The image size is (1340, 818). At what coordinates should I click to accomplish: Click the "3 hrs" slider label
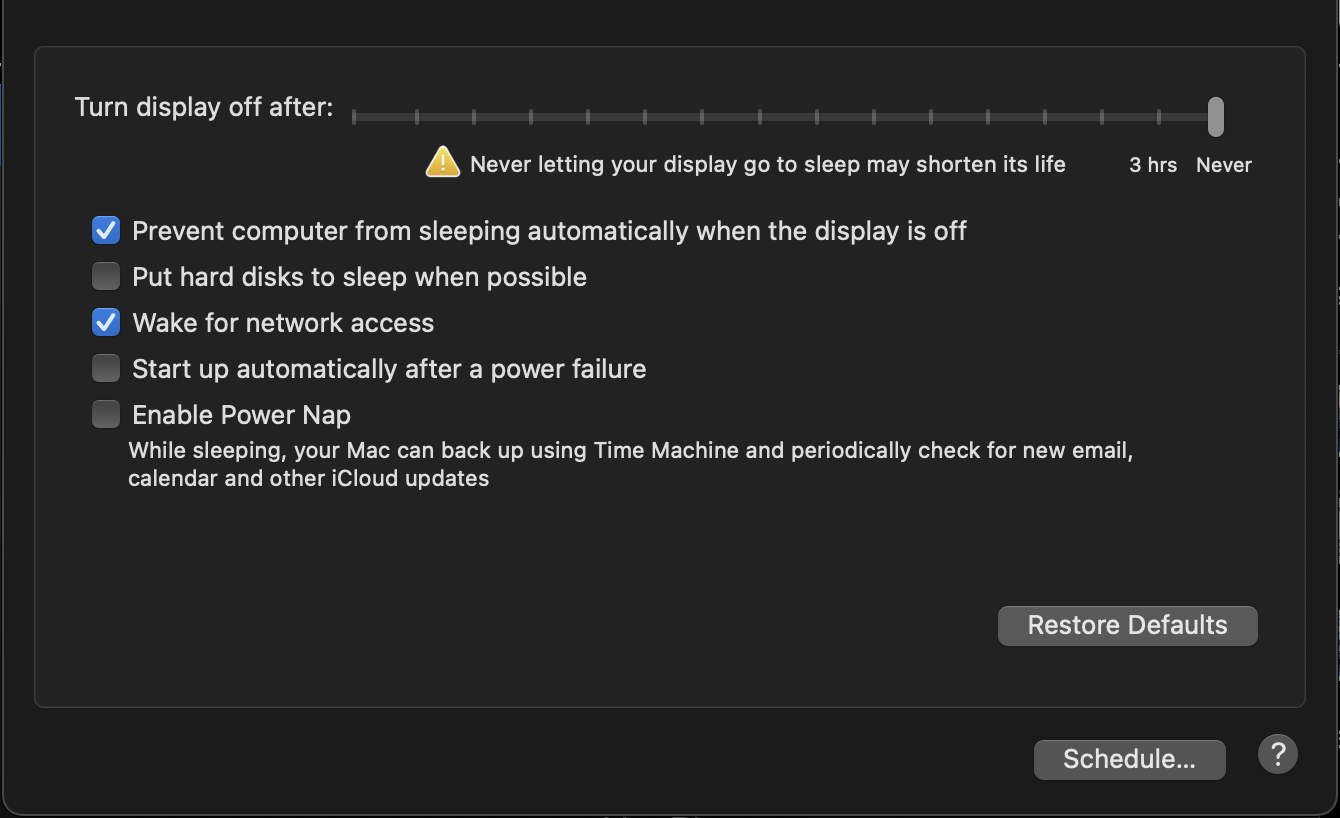coord(1153,165)
